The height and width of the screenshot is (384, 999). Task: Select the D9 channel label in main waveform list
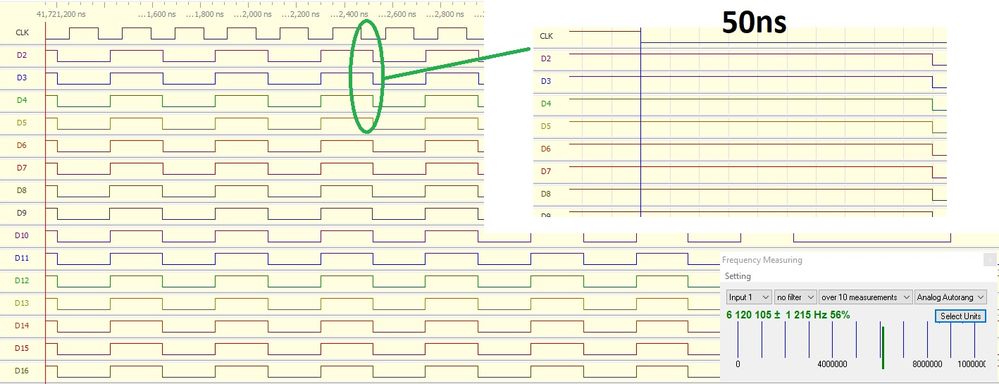coord(22,213)
